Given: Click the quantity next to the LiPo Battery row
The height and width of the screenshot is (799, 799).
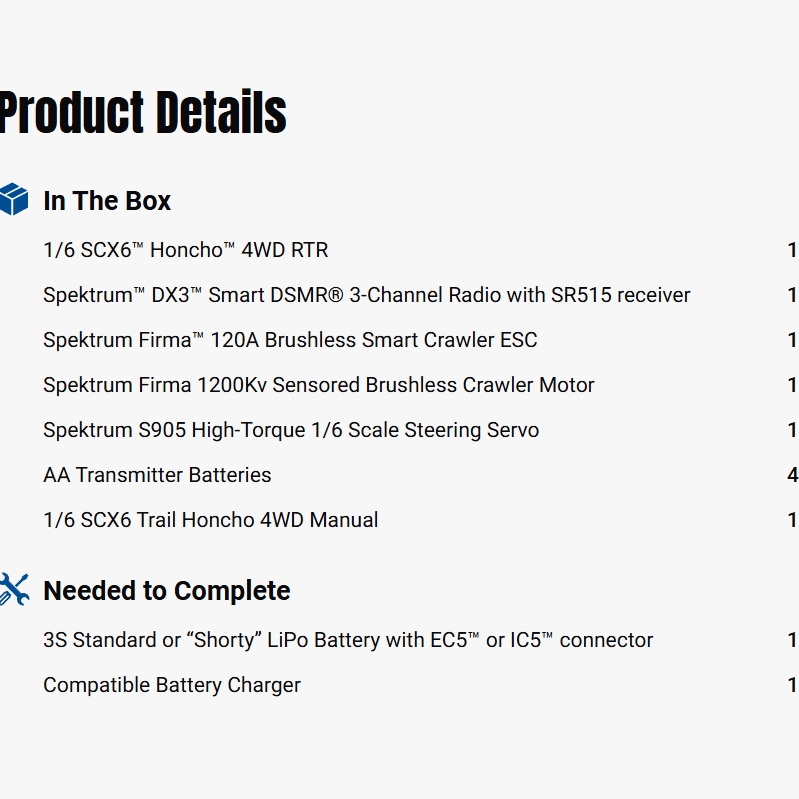Looking at the screenshot, I should [792, 640].
